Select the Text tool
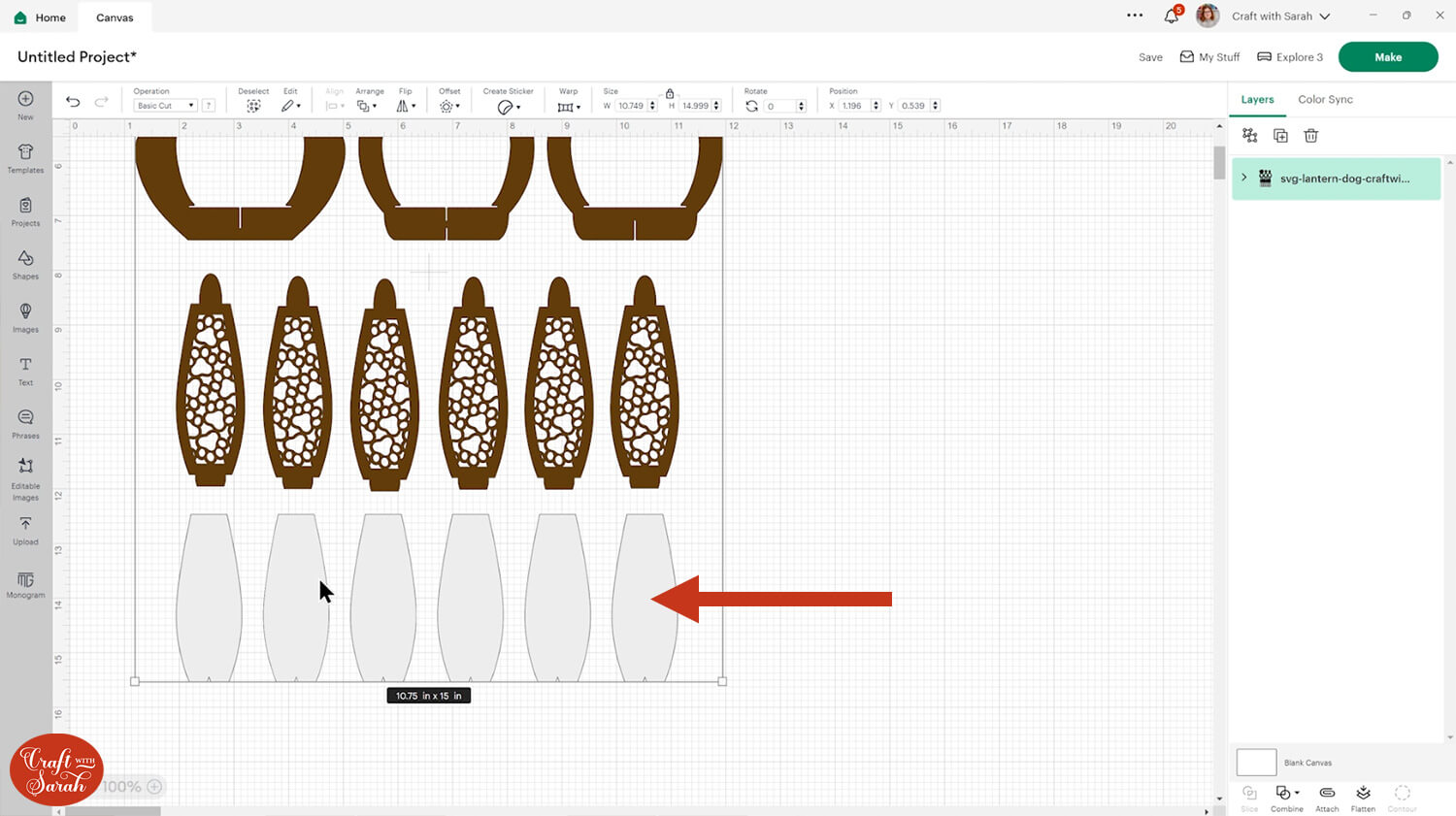The width and height of the screenshot is (1456, 816). point(25,370)
